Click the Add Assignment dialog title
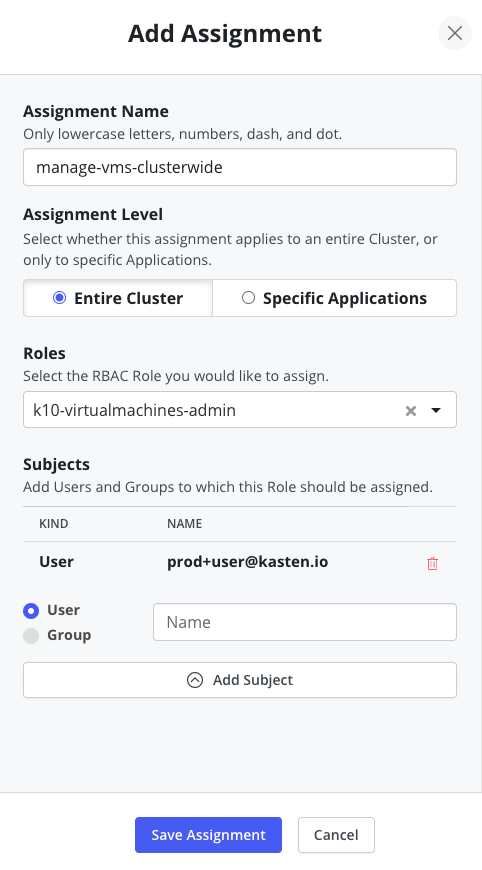482x870 pixels. click(225, 33)
